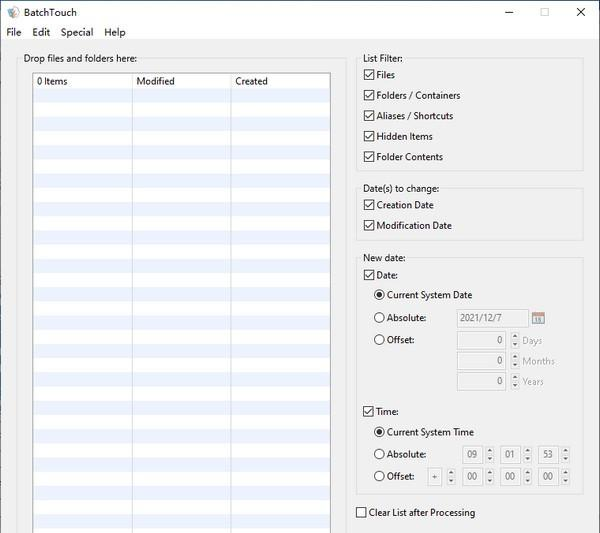
Task: Click the BatchTouch app icon in title bar
Action: pos(13,12)
